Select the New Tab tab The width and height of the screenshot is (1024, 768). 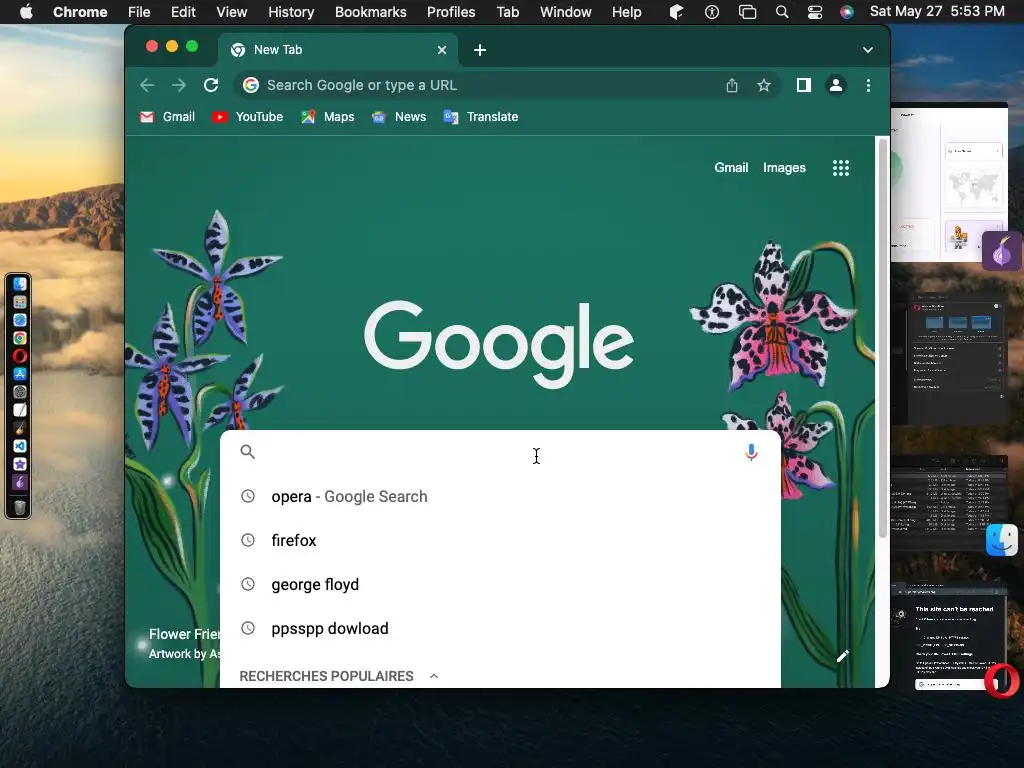338,50
